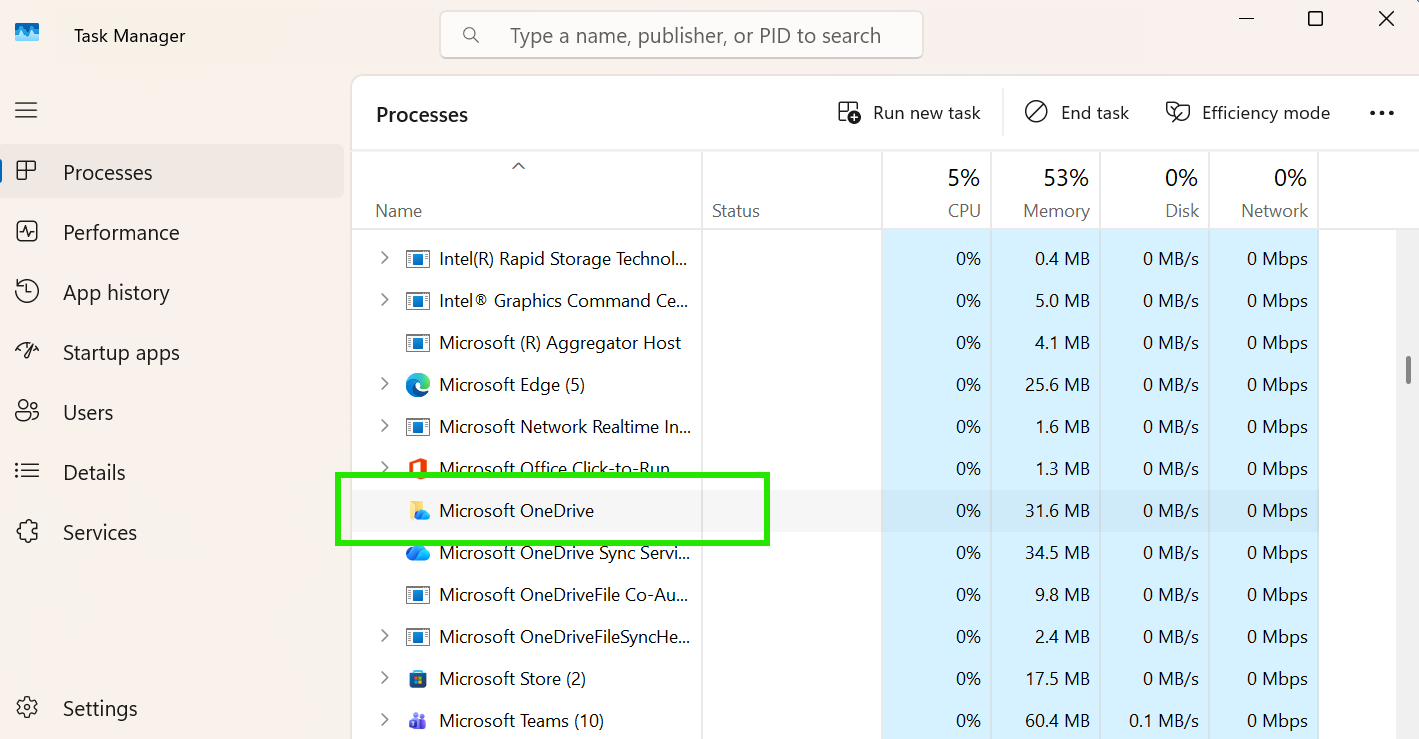Click the Intel Graphics Command Center icon

pos(418,301)
